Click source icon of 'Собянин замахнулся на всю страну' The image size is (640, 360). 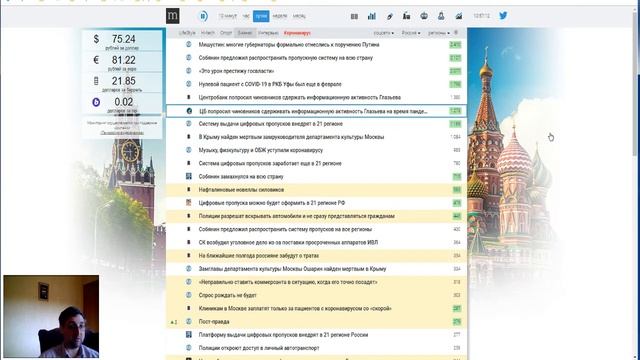189,176
